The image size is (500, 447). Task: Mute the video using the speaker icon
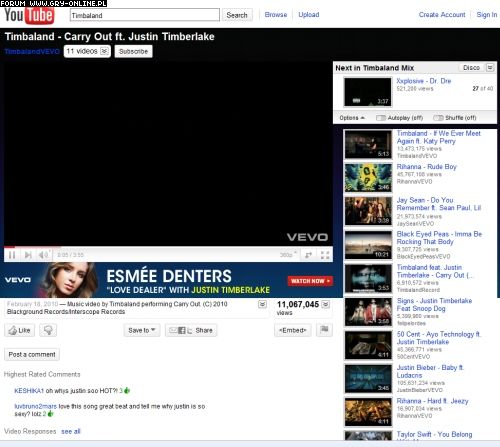coord(44,255)
